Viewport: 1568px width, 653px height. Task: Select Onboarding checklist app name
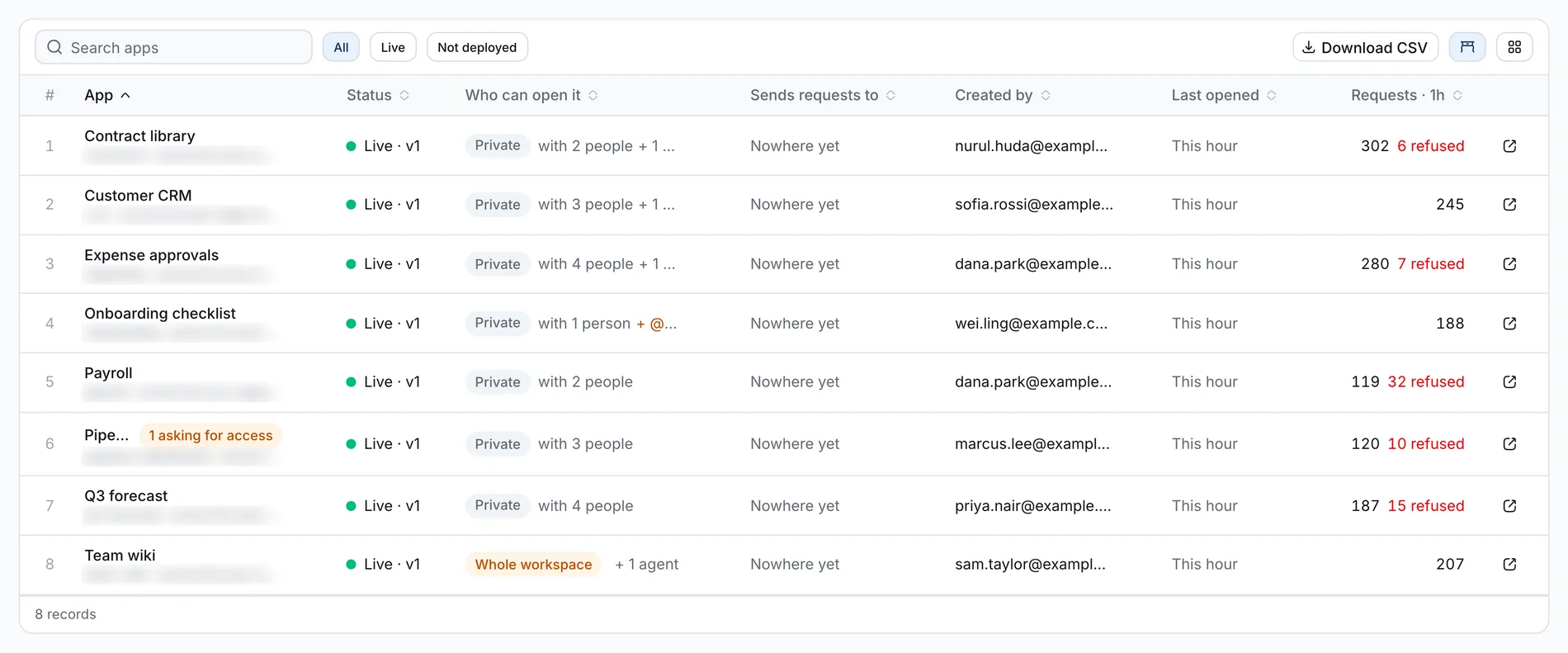[160, 314]
